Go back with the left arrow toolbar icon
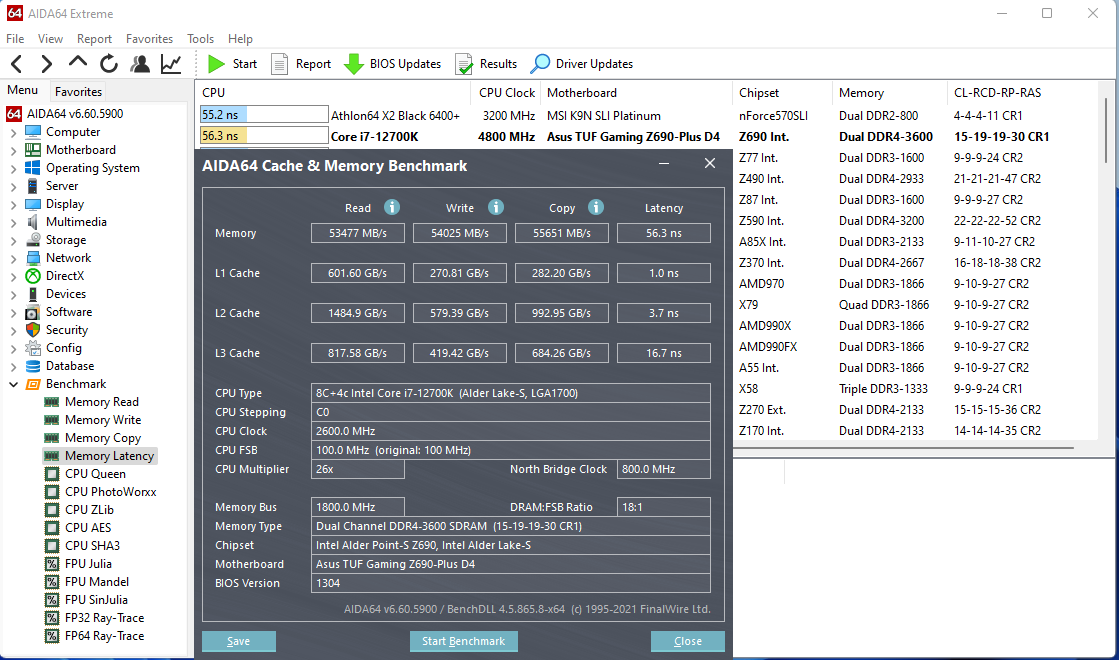Viewport: 1119px width, 660px height. tap(17, 64)
